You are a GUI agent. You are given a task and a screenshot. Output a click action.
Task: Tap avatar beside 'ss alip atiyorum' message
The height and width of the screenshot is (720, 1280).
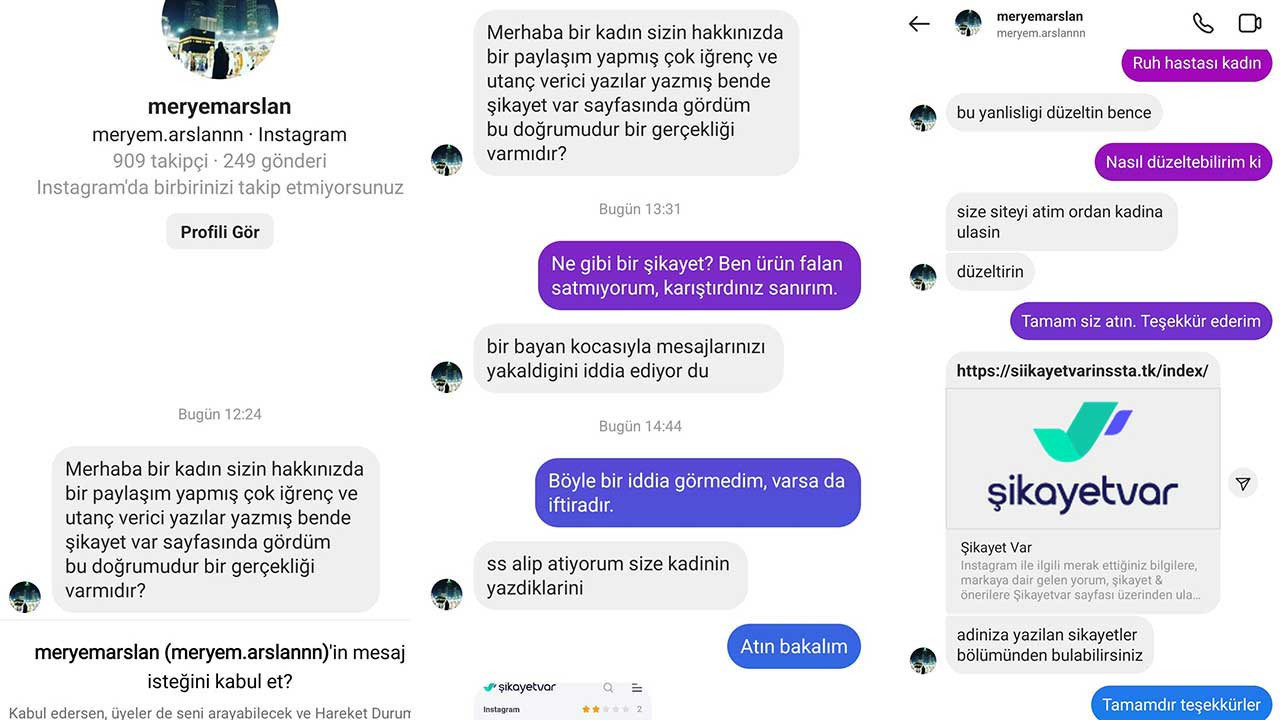point(447,594)
